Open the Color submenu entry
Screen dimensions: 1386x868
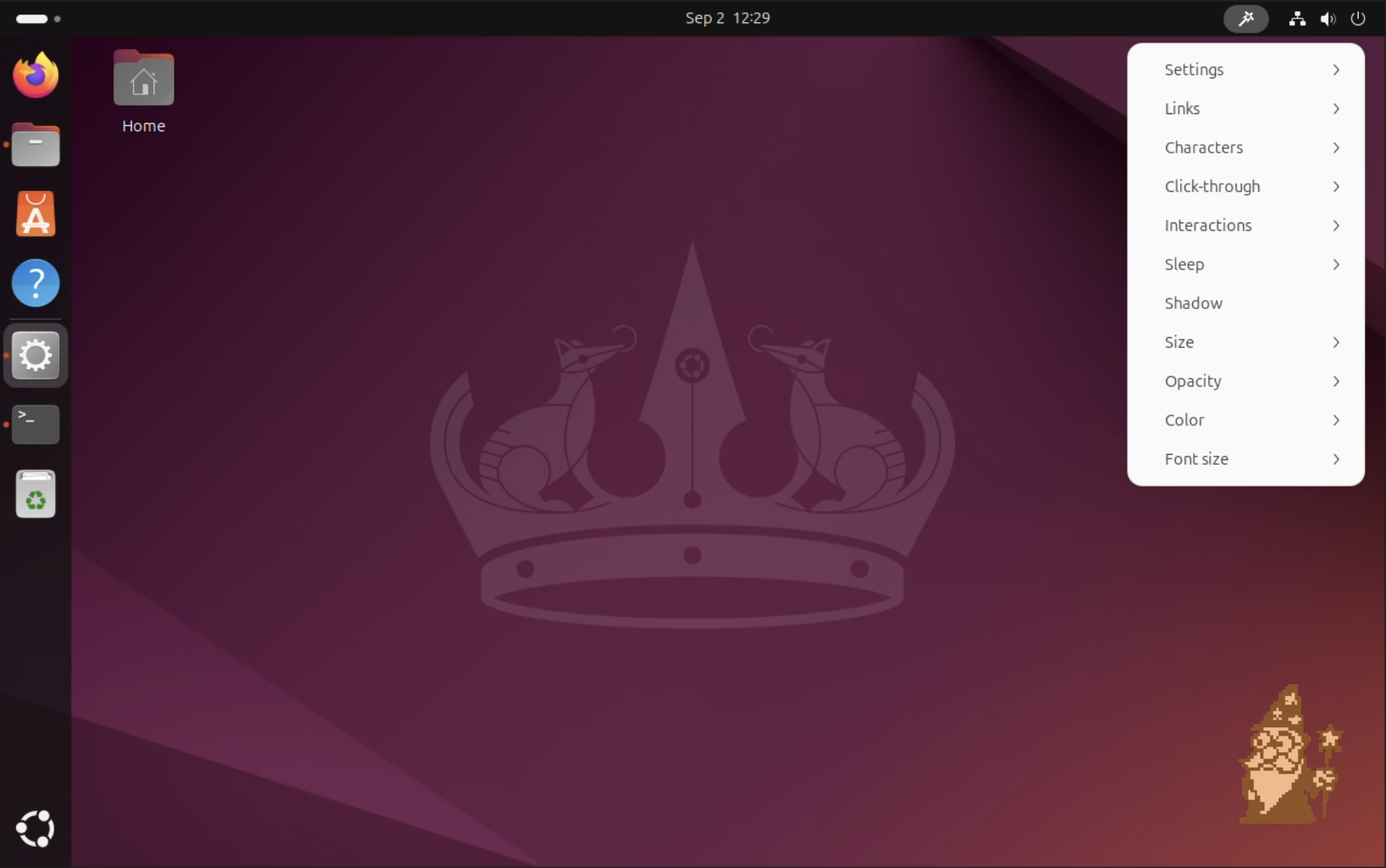click(1184, 420)
